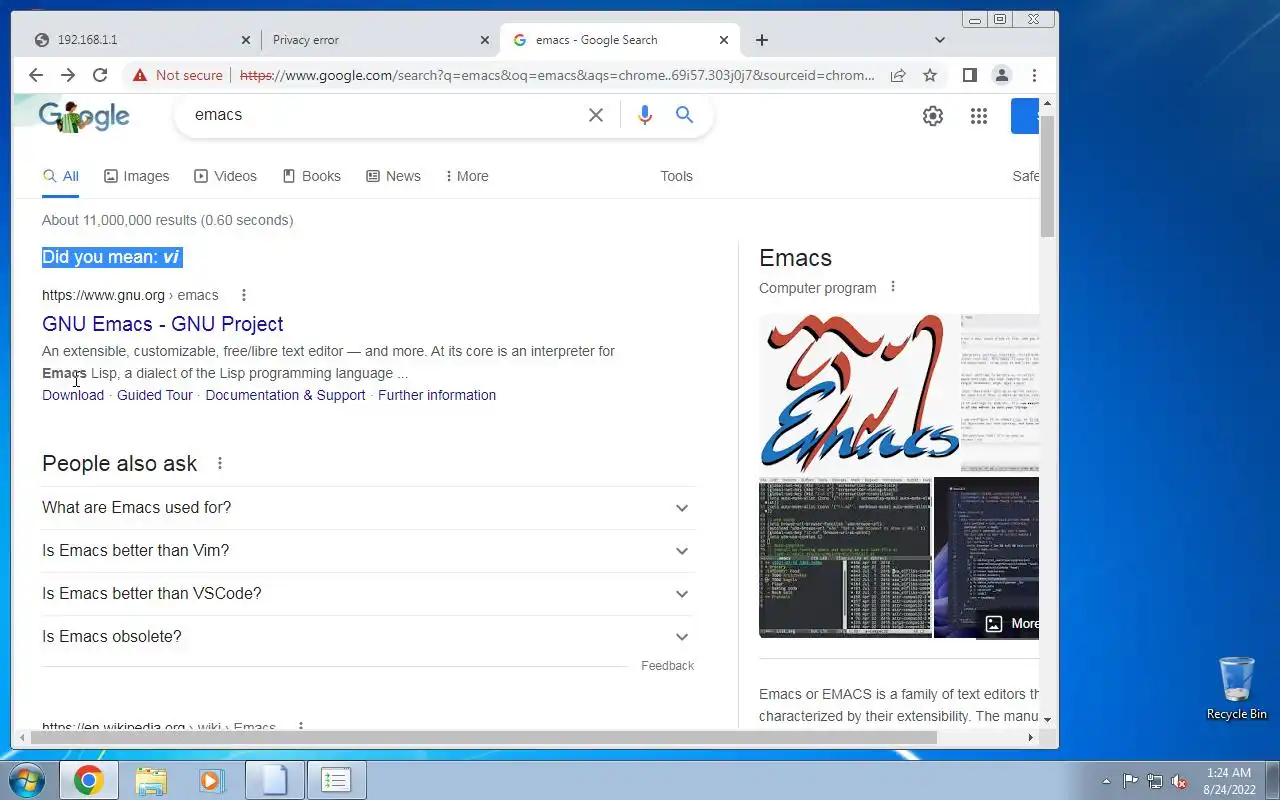Open Google settings gear icon
Image resolution: width=1280 pixels, height=800 pixels.
point(933,116)
